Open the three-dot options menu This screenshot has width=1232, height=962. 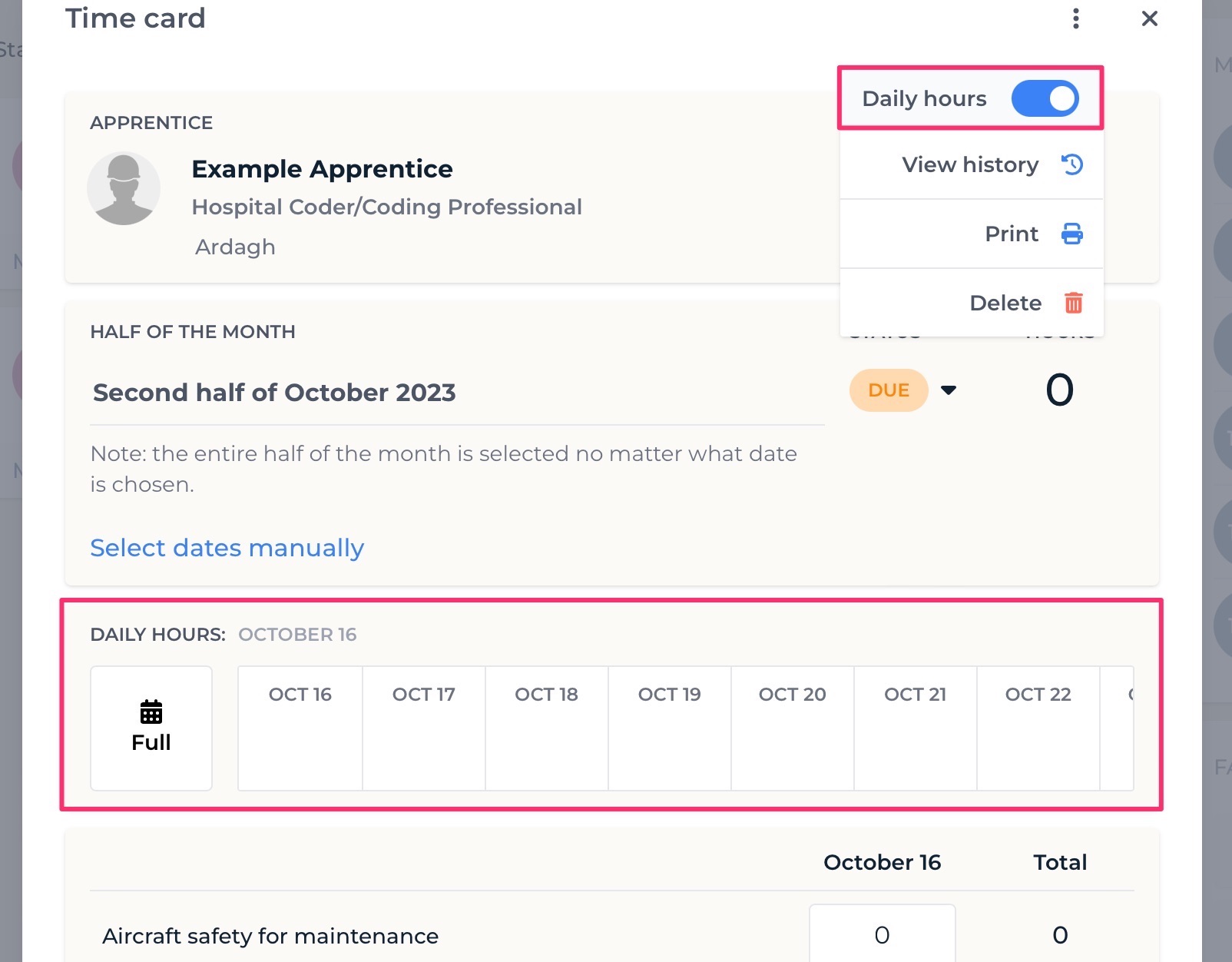1075,18
